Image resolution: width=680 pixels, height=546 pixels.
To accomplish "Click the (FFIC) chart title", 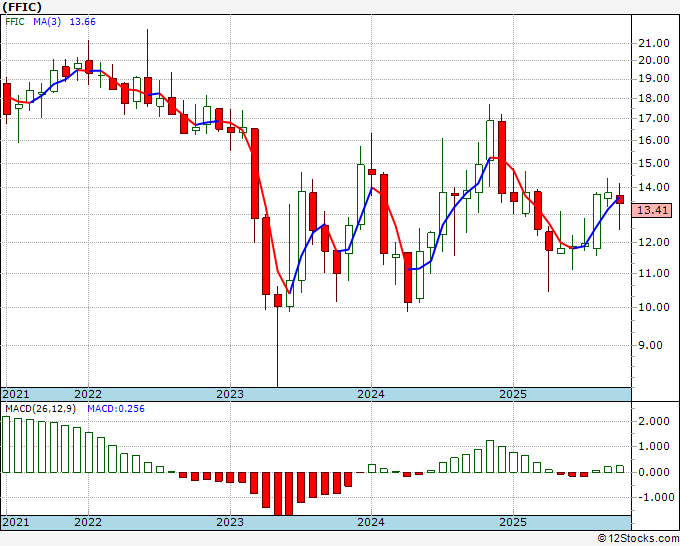I will click(x=22, y=7).
